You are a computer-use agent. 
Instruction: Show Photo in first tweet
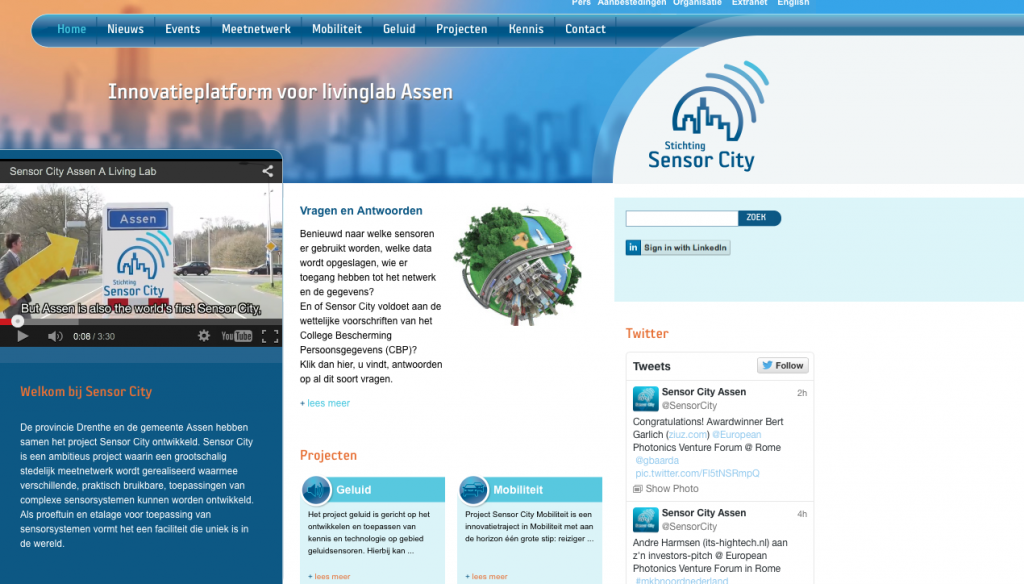(665, 489)
